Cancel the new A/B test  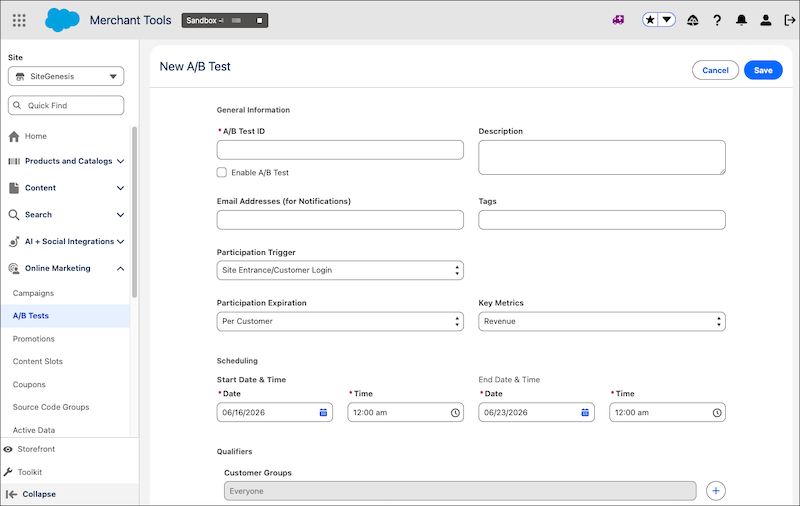(715, 70)
